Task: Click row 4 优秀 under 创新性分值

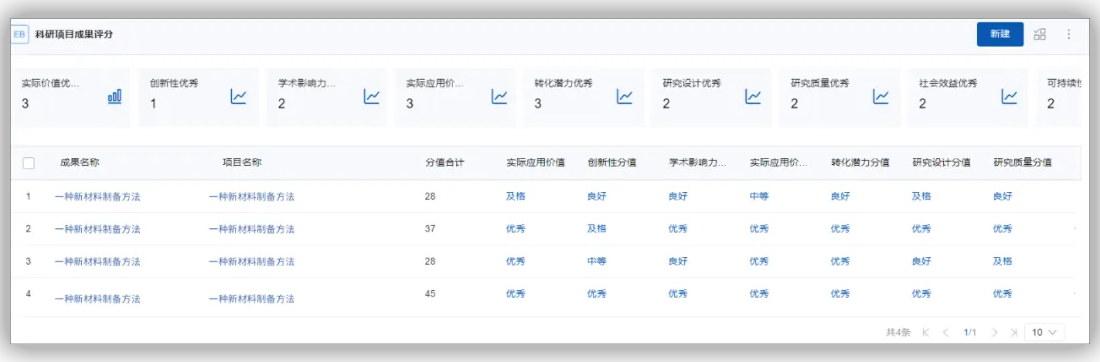Action: [596, 293]
